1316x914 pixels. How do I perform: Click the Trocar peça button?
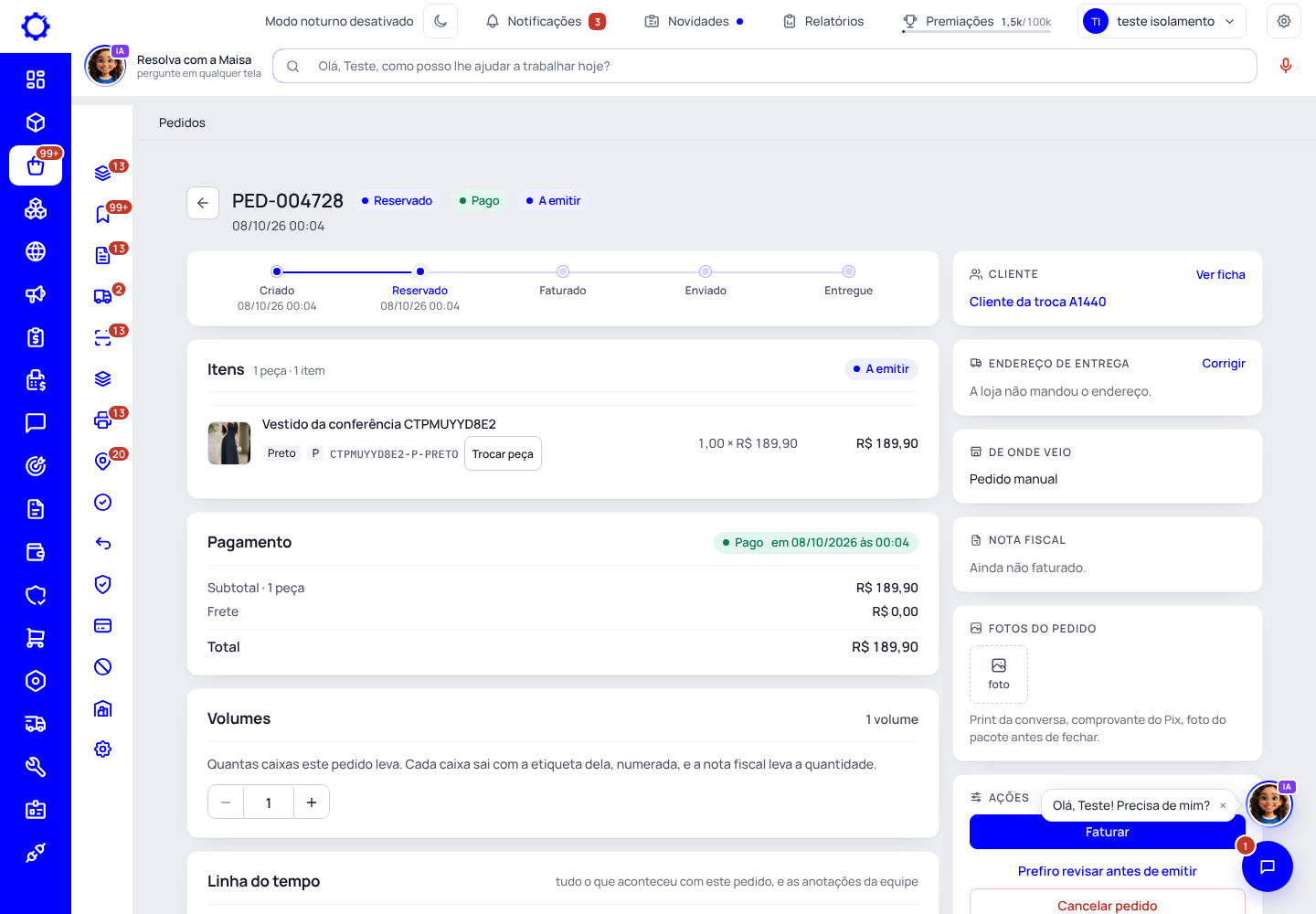503,453
